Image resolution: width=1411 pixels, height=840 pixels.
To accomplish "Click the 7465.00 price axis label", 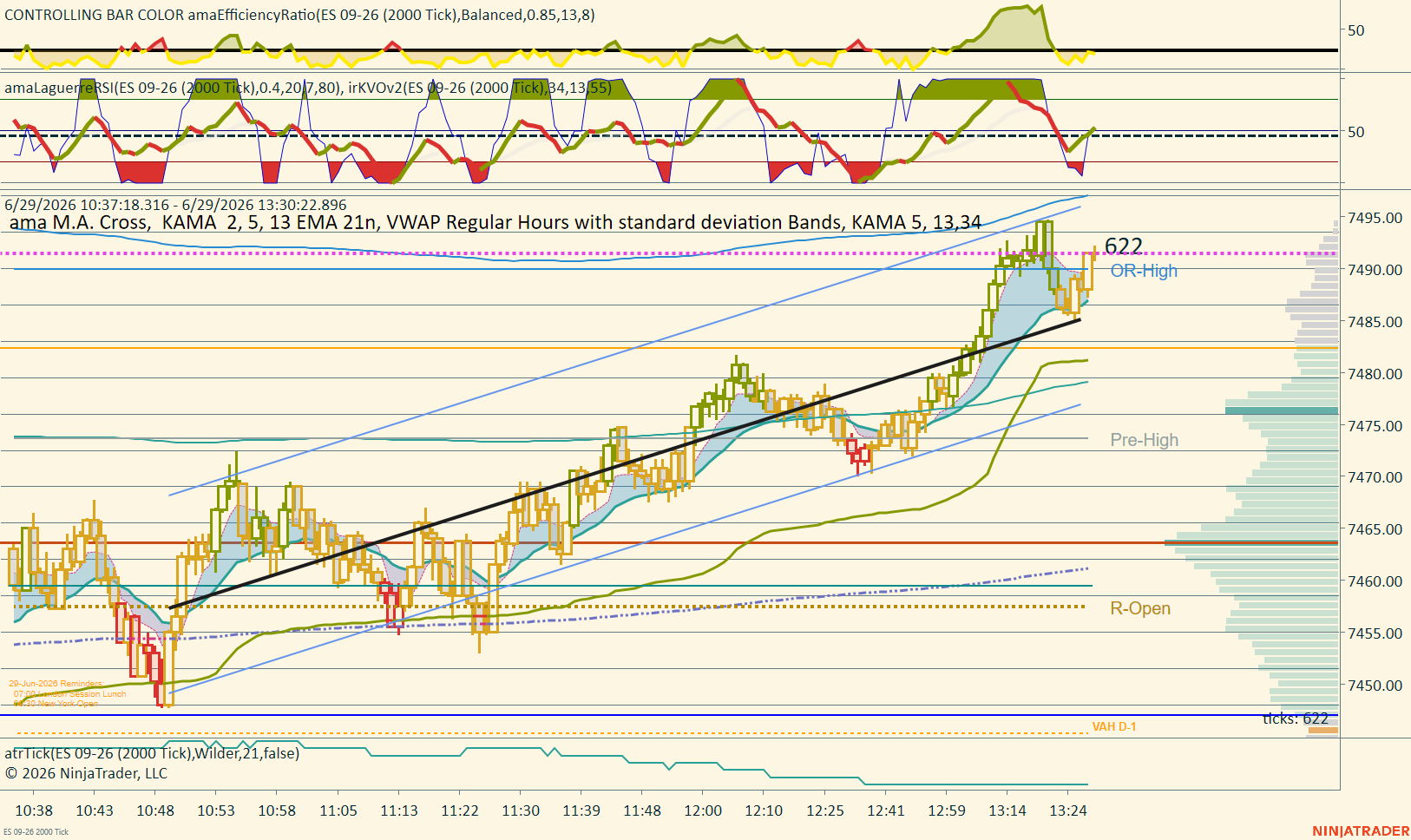I will point(1375,529).
